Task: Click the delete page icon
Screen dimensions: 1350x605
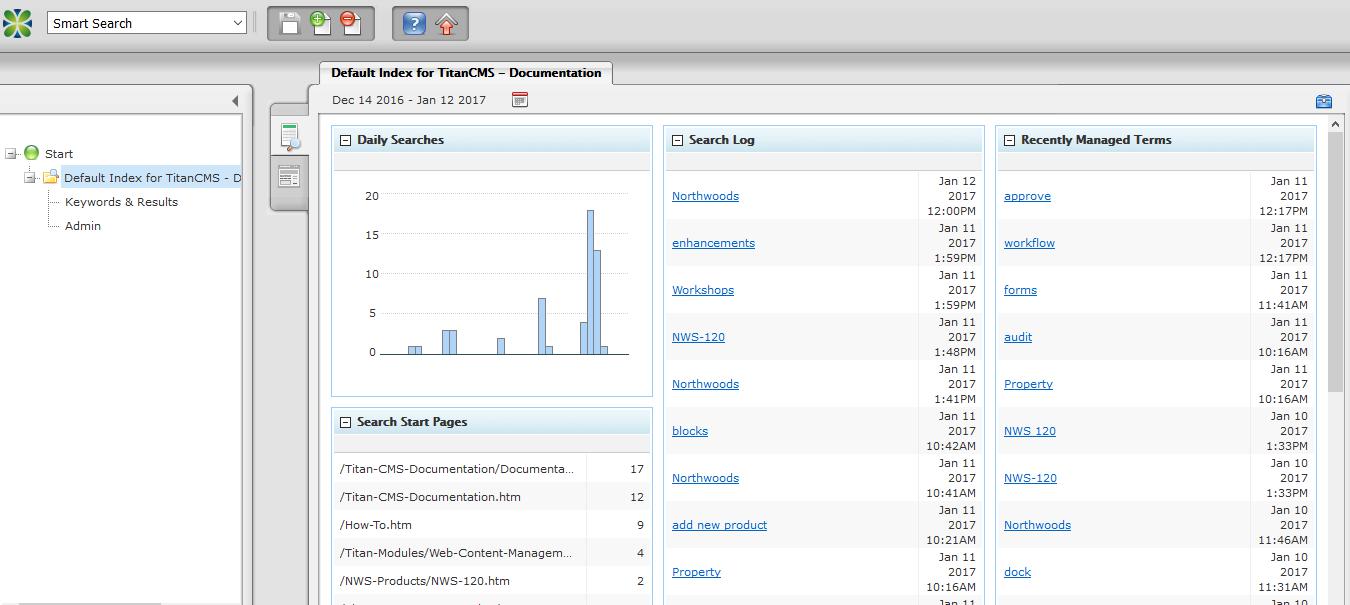Action: point(350,23)
